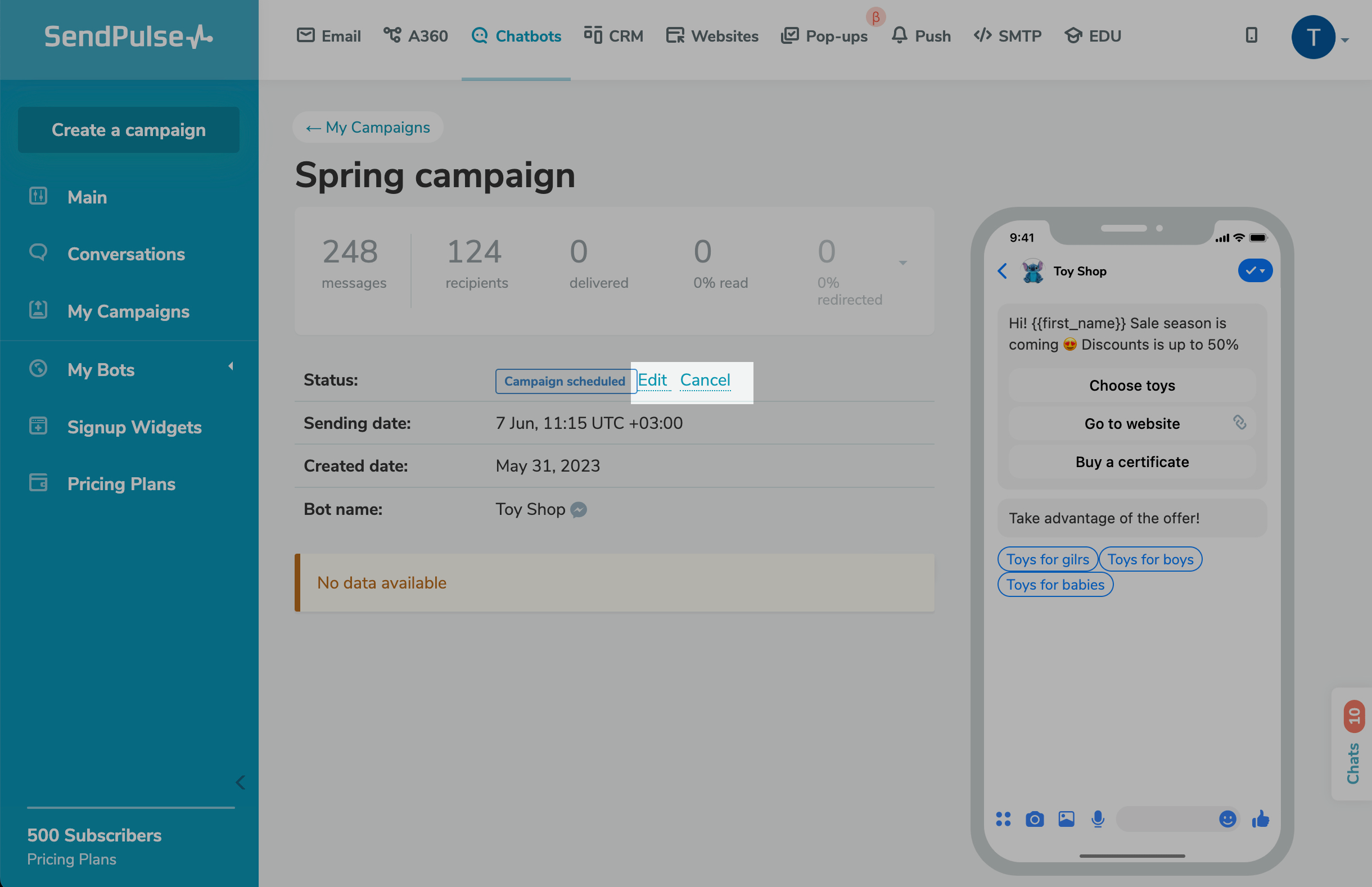Click the back arrow in Toy Shop chat
The image size is (1372, 887).
coord(1002,271)
